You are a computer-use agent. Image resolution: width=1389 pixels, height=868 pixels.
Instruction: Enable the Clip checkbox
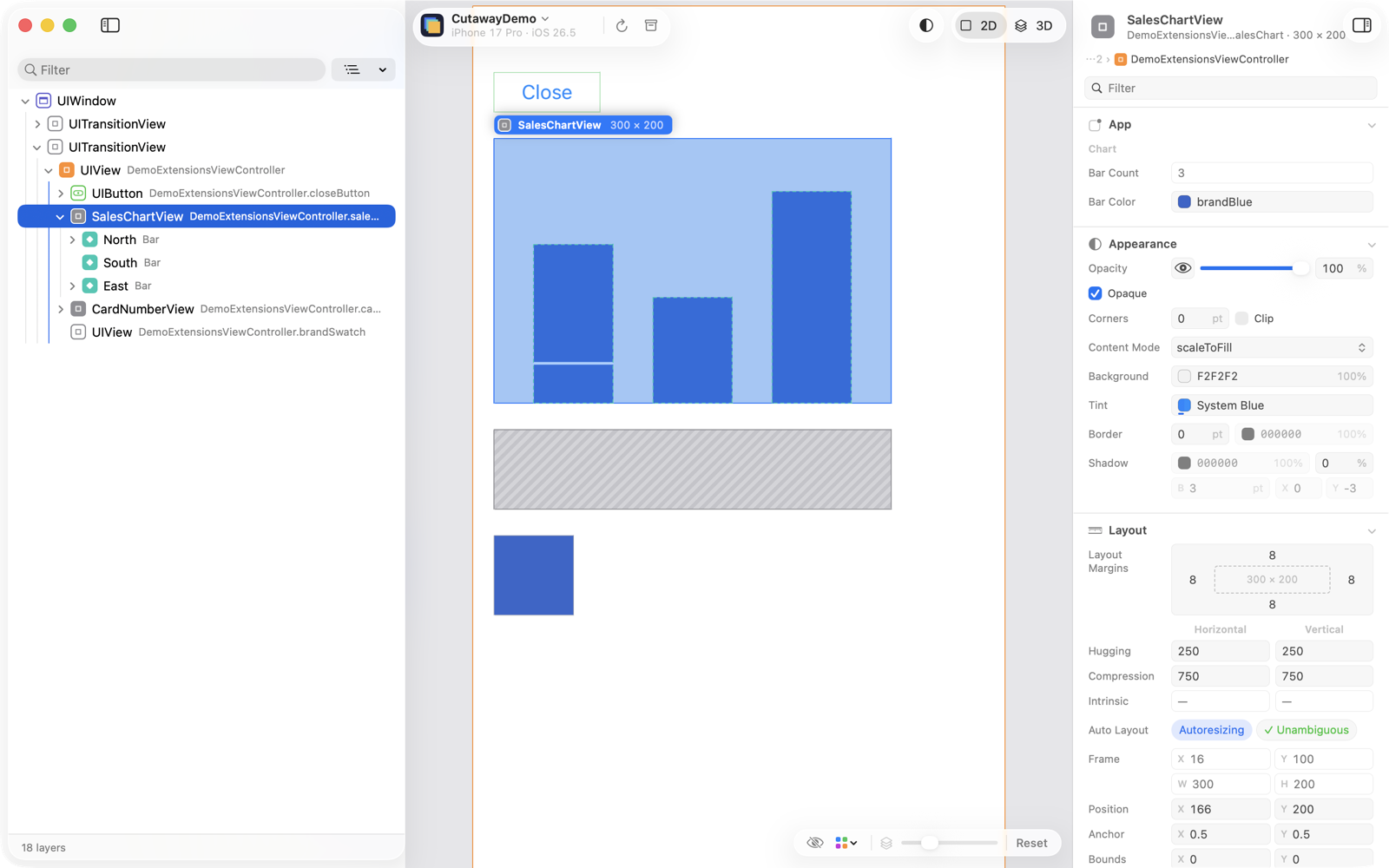point(1241,319)
